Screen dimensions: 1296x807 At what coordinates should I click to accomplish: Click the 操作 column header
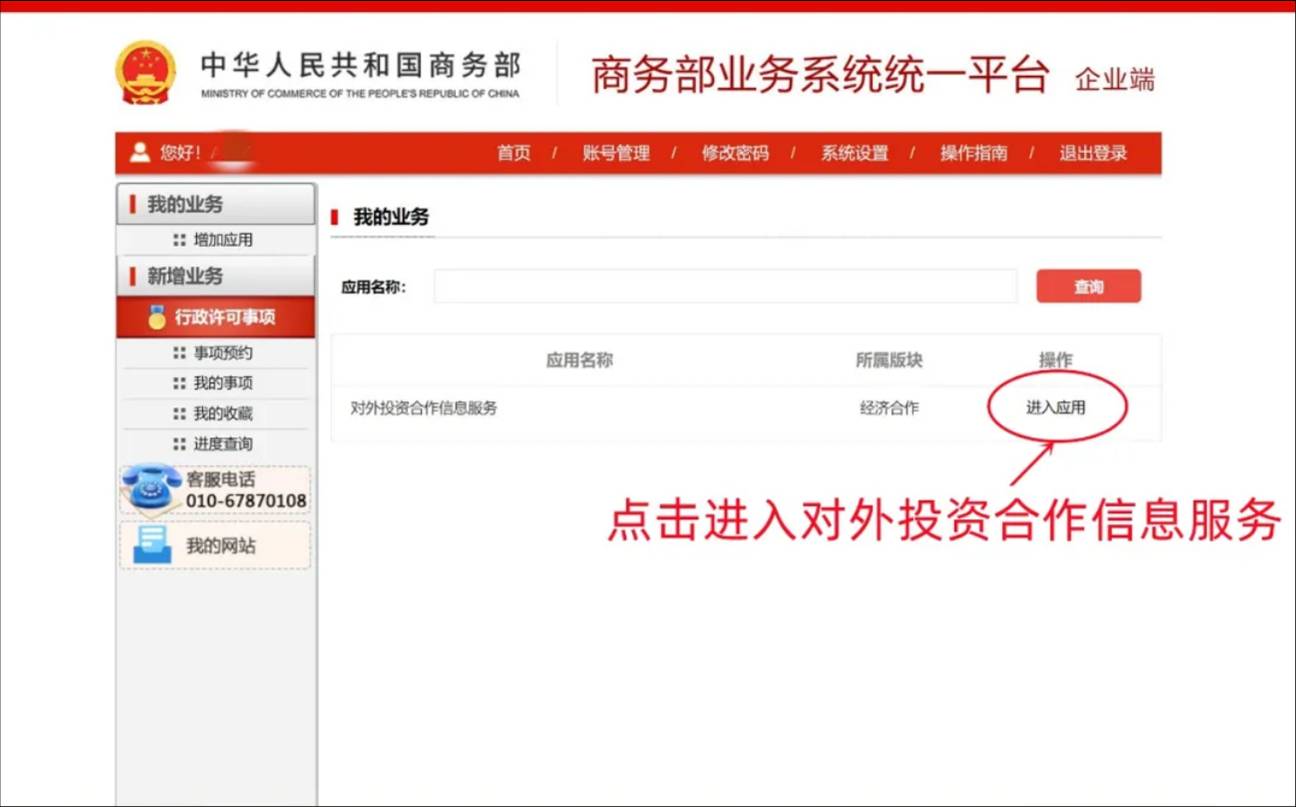[1056, 360]
